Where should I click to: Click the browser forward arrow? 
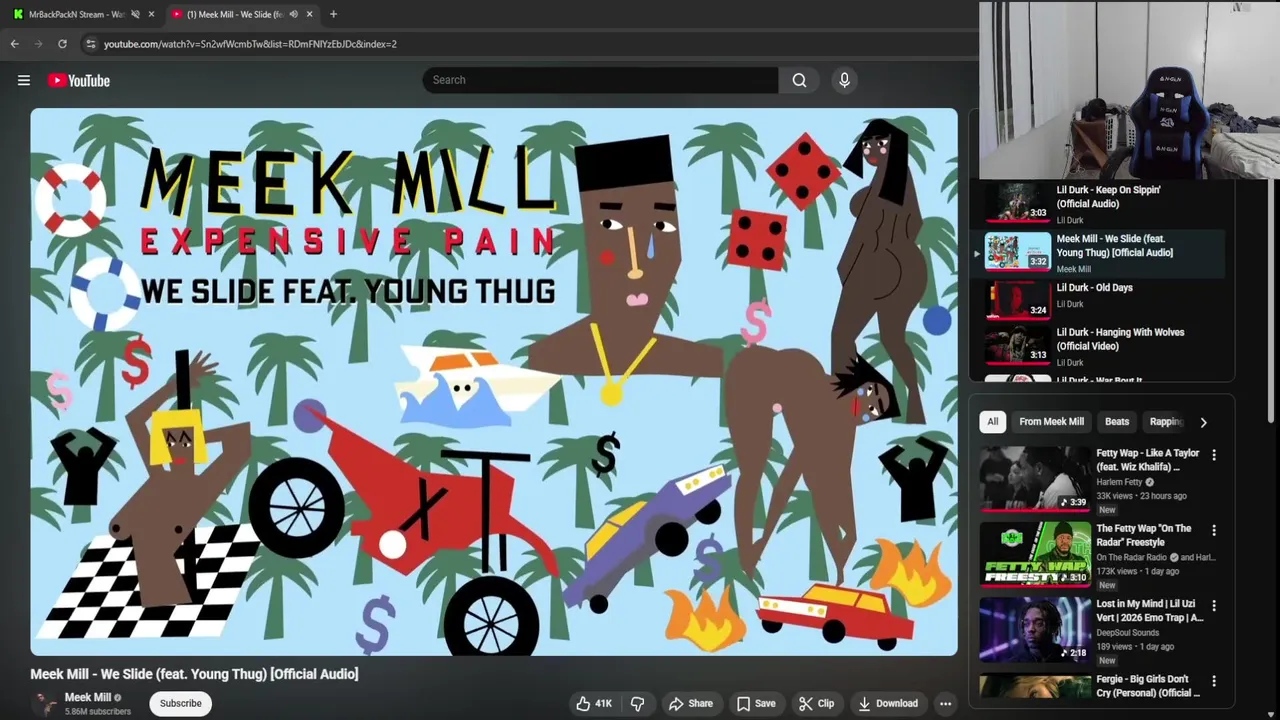point(39,44)
